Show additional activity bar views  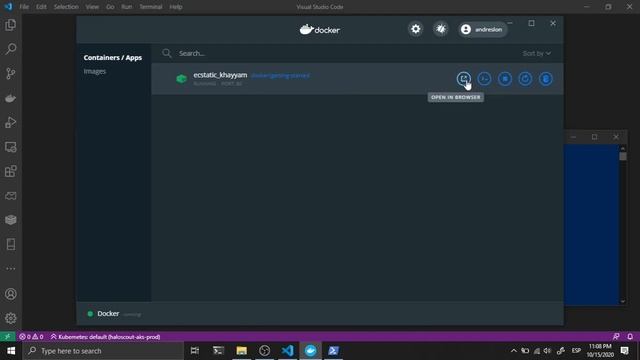[x=11, y=269]
